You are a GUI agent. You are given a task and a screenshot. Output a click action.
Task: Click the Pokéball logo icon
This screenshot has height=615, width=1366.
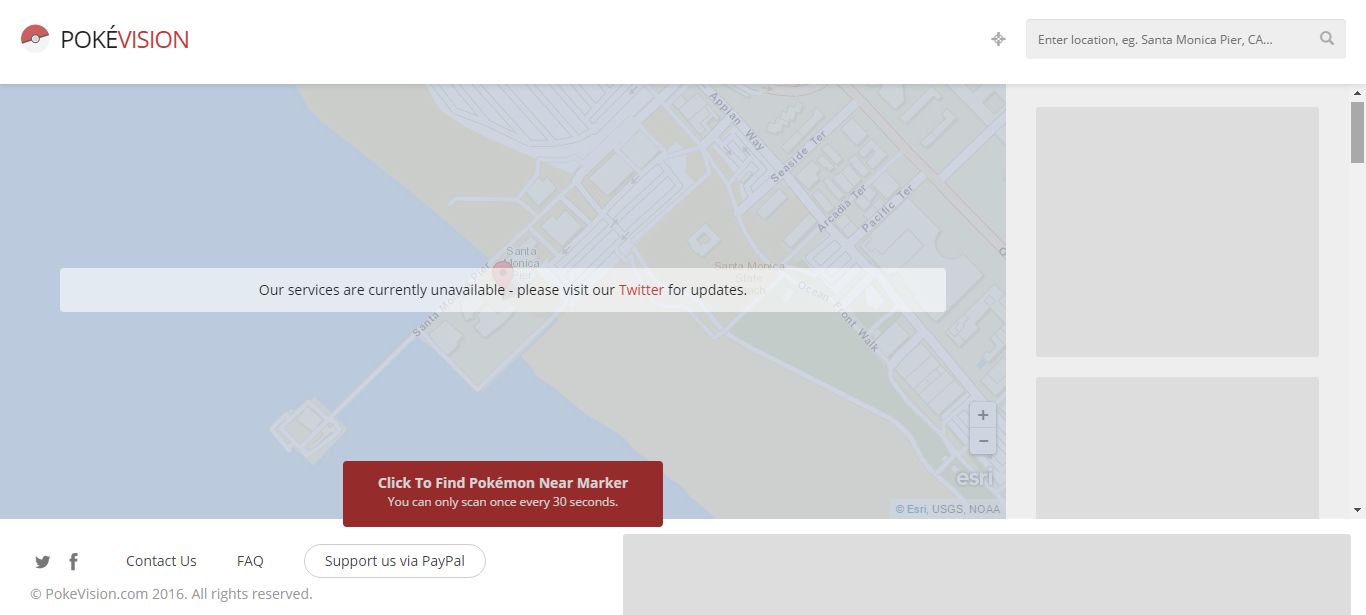point(35,39)
